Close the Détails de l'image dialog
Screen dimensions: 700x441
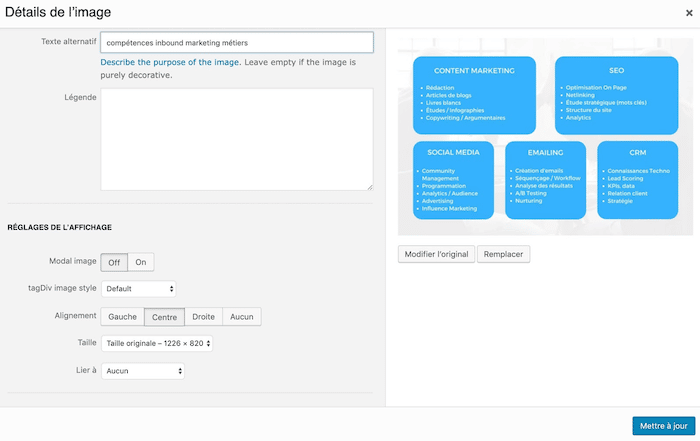coord(688,13)
